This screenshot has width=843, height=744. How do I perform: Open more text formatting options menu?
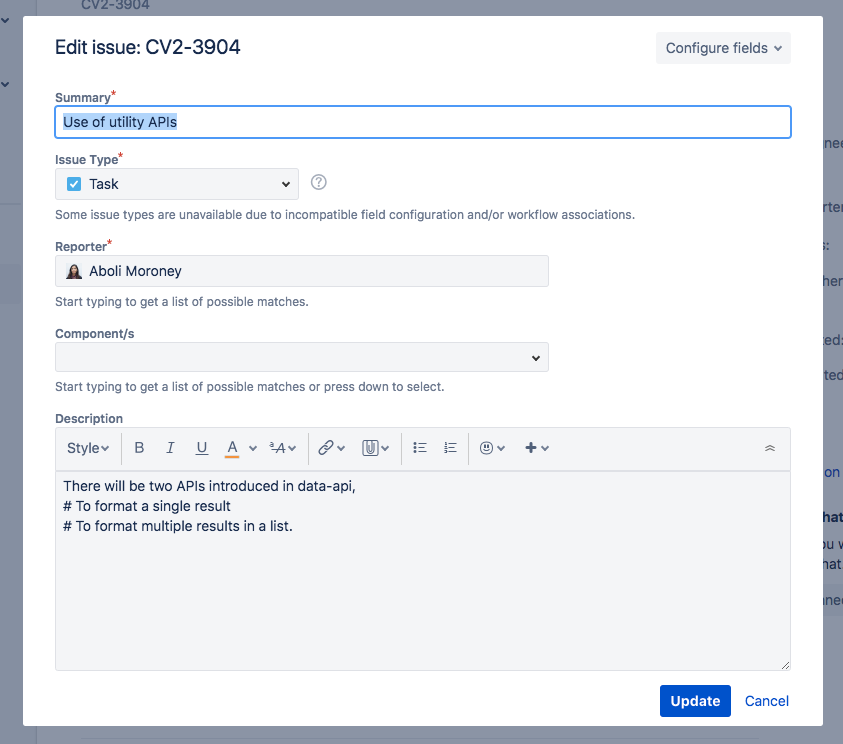coord(283,448)
